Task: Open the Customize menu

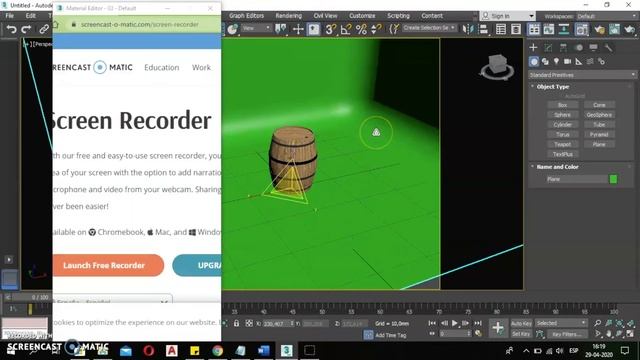Action: 362,16
